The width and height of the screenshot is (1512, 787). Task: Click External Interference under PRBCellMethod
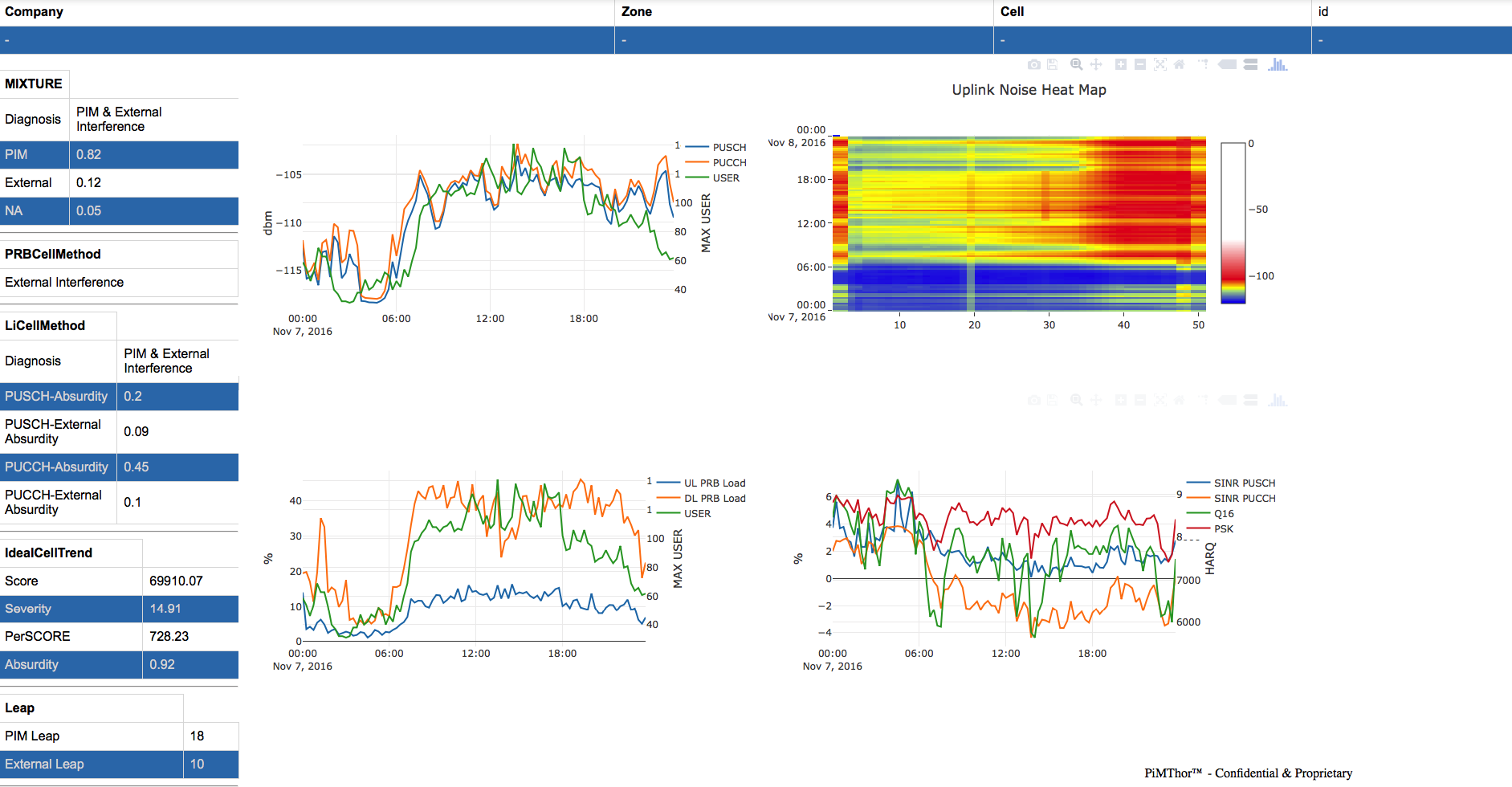pos(64,282)
